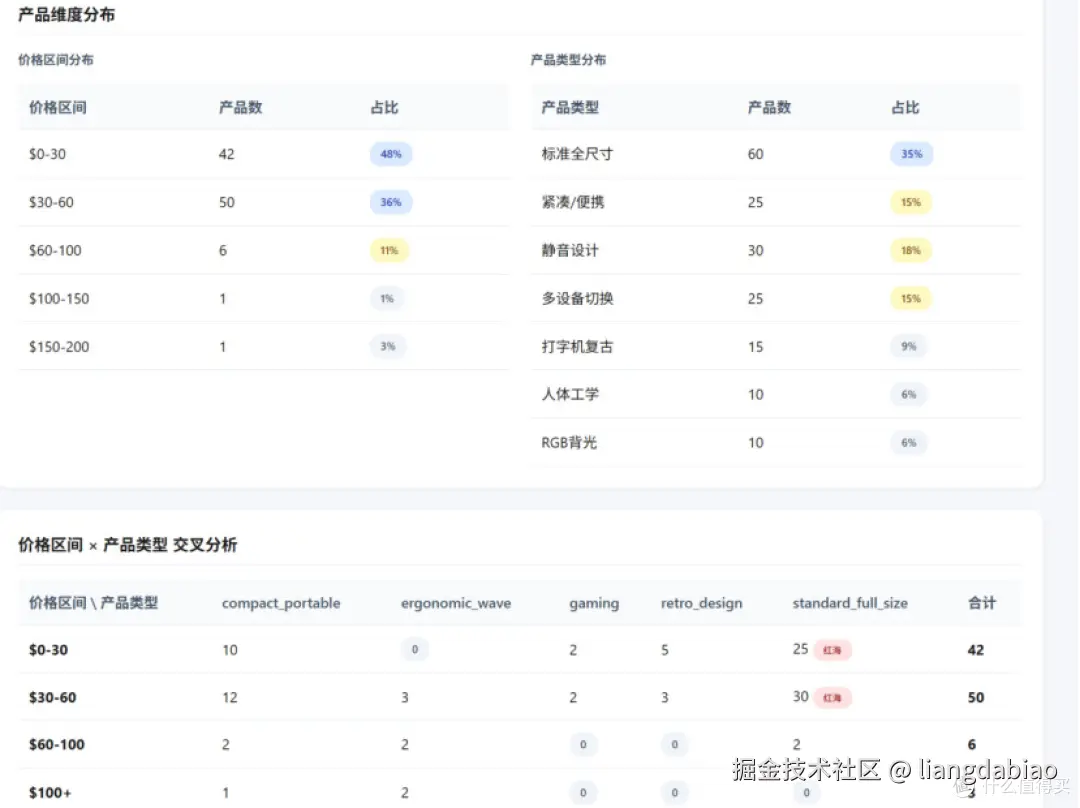Click the 价格区间 column header
This screenshot has width=1080, height=808.
point(58,107)
